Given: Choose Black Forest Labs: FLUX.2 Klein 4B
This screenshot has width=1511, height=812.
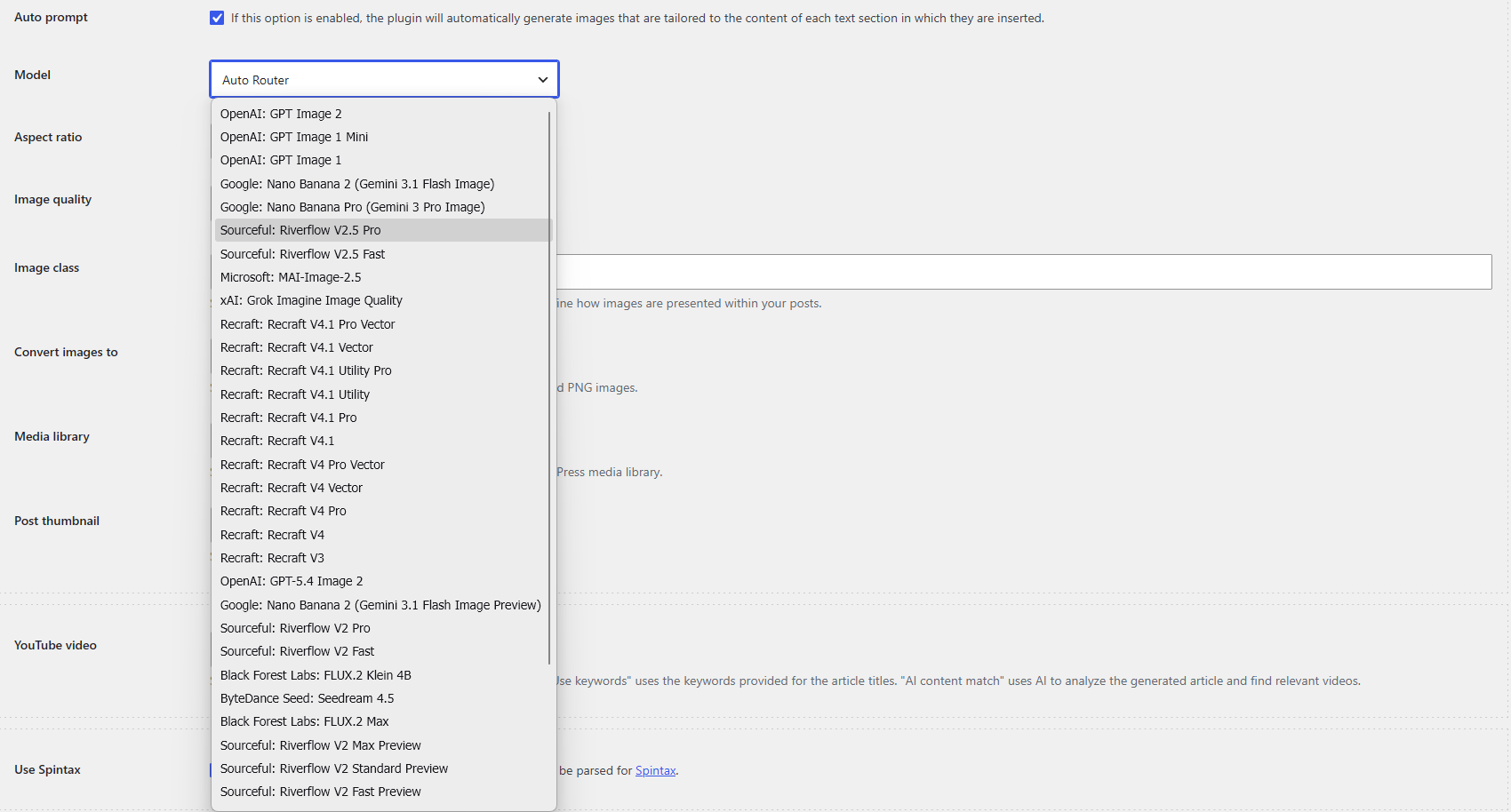Looking at the screenshot, I should [382, 675].
